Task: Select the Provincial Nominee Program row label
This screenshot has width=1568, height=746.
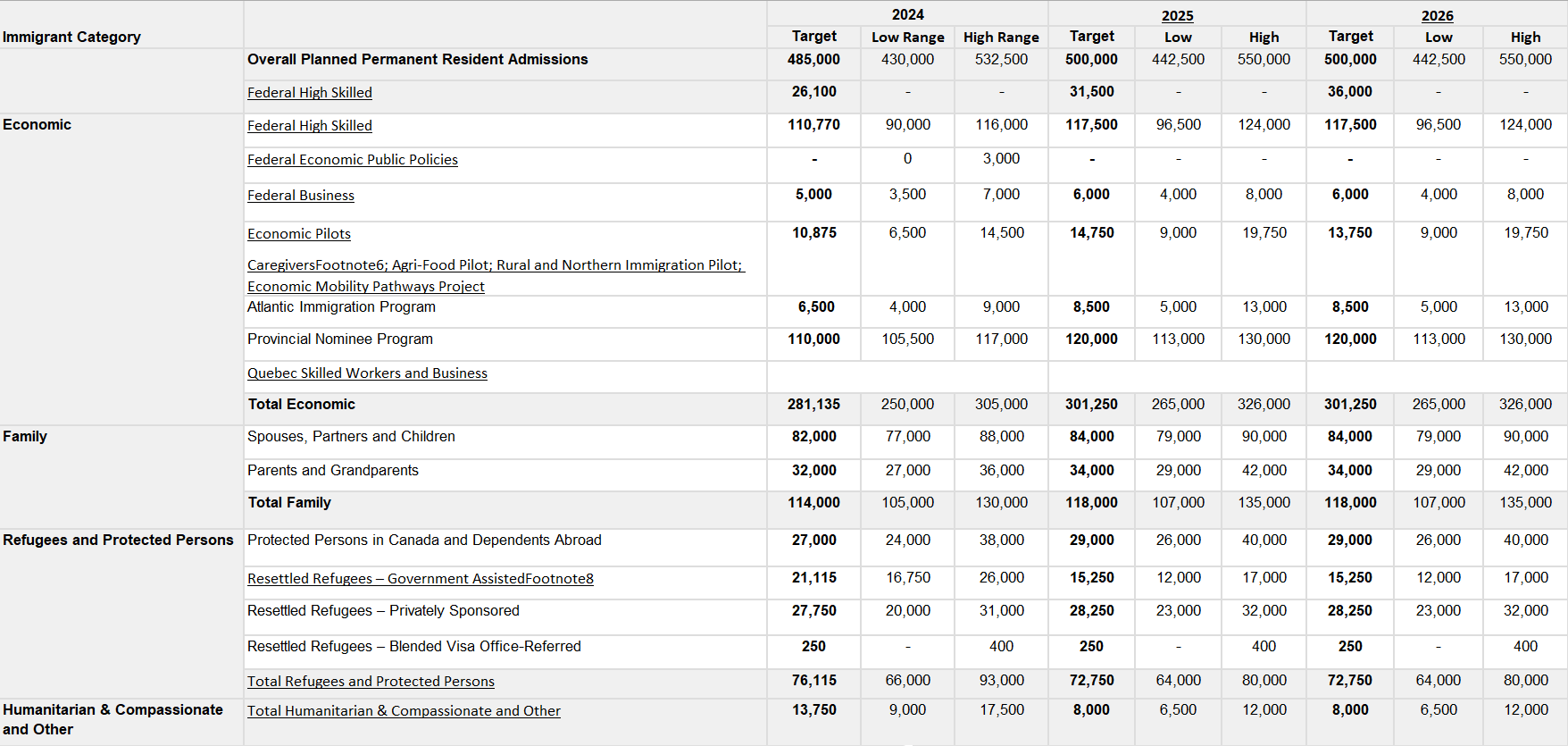Action: pos(339,339)
